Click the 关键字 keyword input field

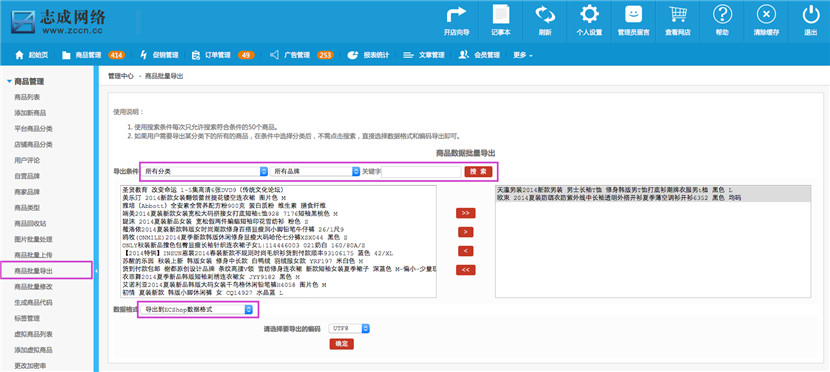[x=421, y=172]
